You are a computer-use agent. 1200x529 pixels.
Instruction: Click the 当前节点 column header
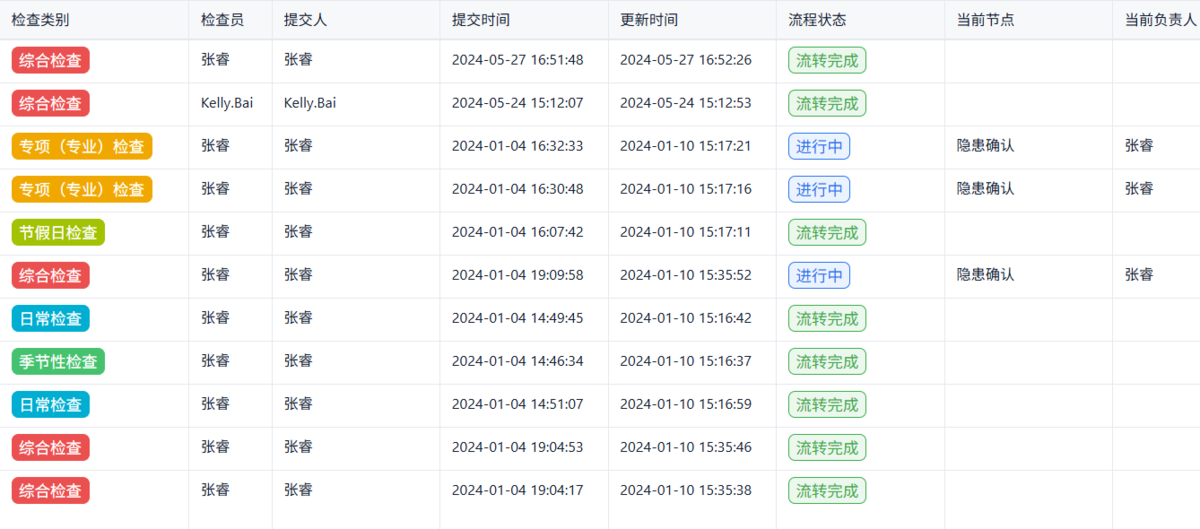[985, 19]
